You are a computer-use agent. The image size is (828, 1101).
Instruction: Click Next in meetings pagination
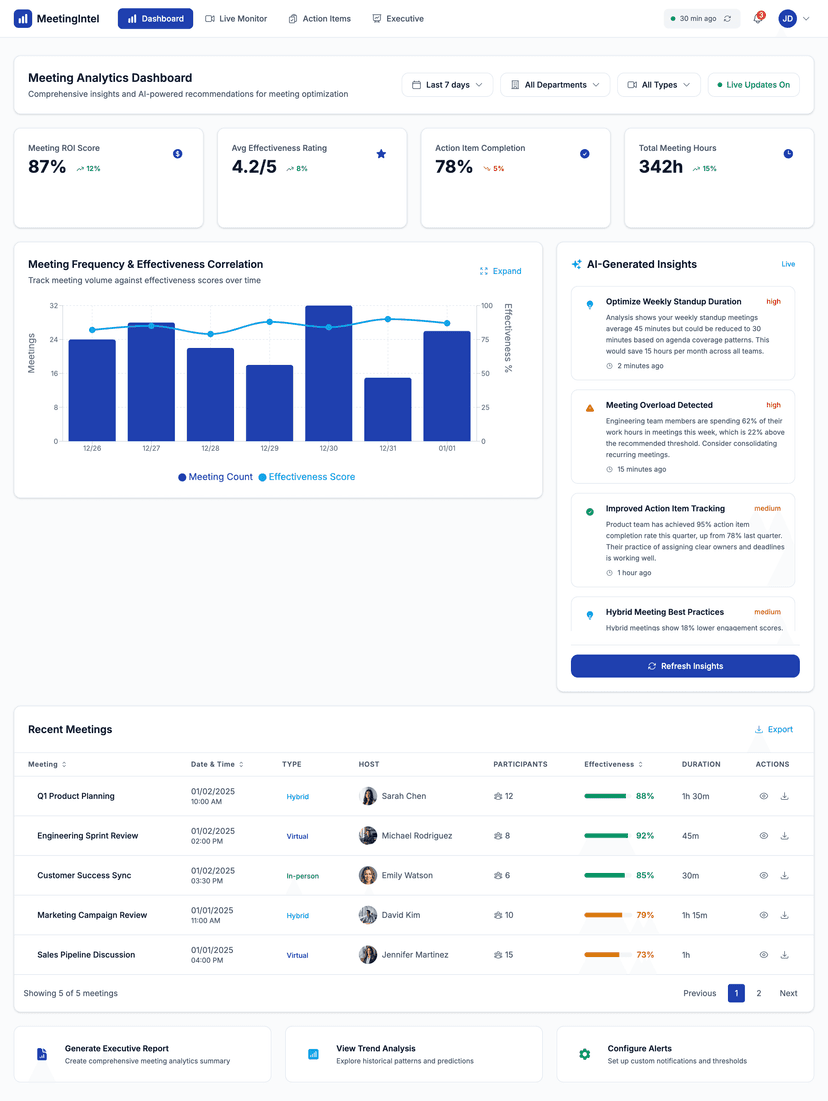click(788, 993)
